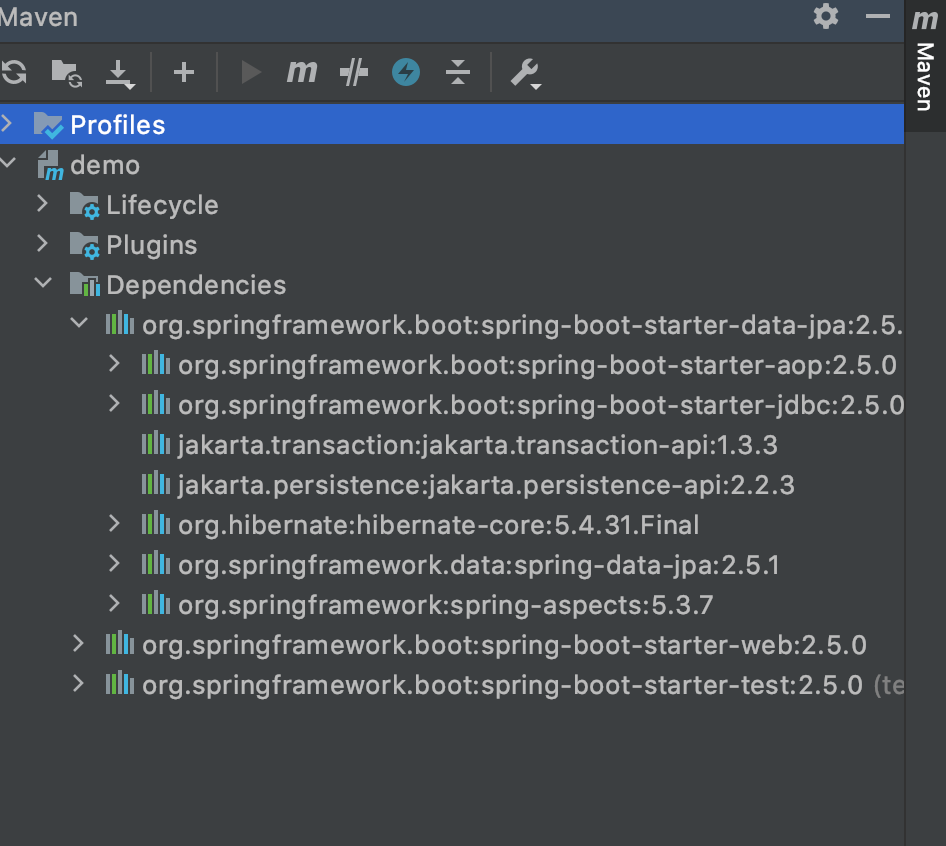Open Maven settings with the wrench icon
The height and width of the screenshot is (846, 946).
(524, 72)
